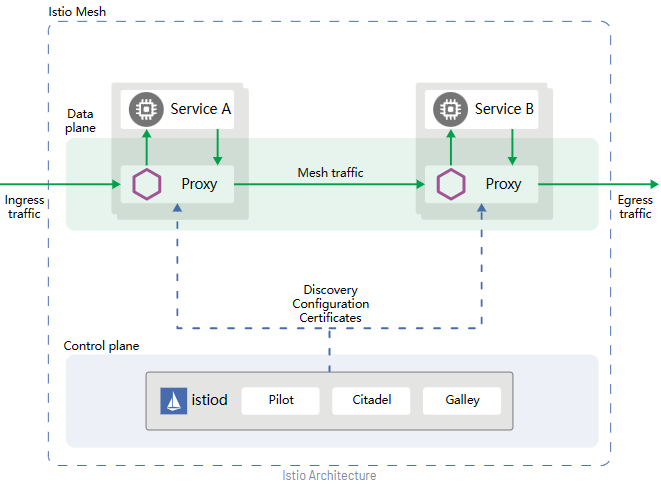
Task: Click the Proxy label under Service A
Action: [x=199, y=185]
